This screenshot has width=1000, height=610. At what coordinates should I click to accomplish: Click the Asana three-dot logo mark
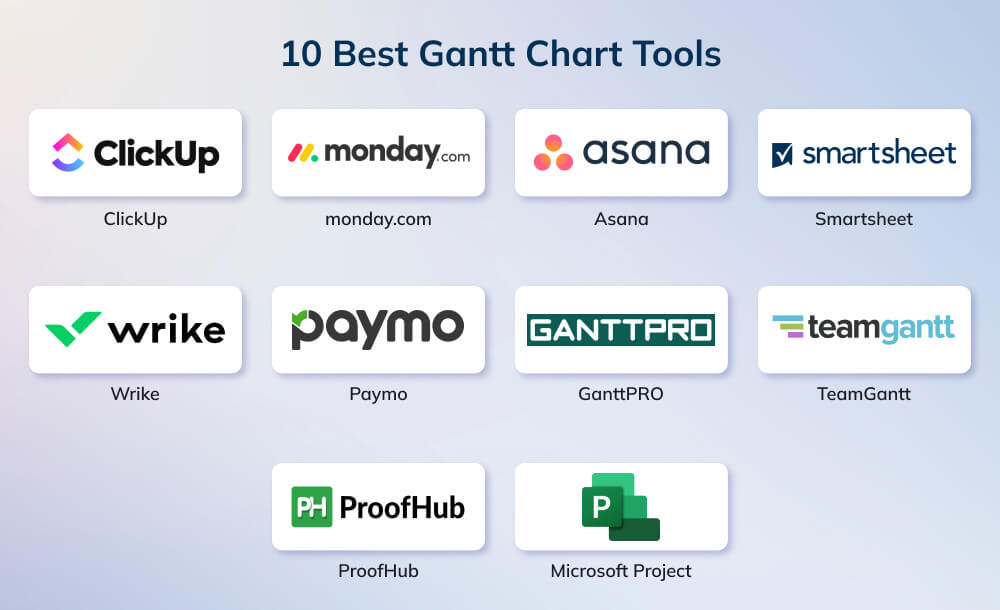point(553,152)
